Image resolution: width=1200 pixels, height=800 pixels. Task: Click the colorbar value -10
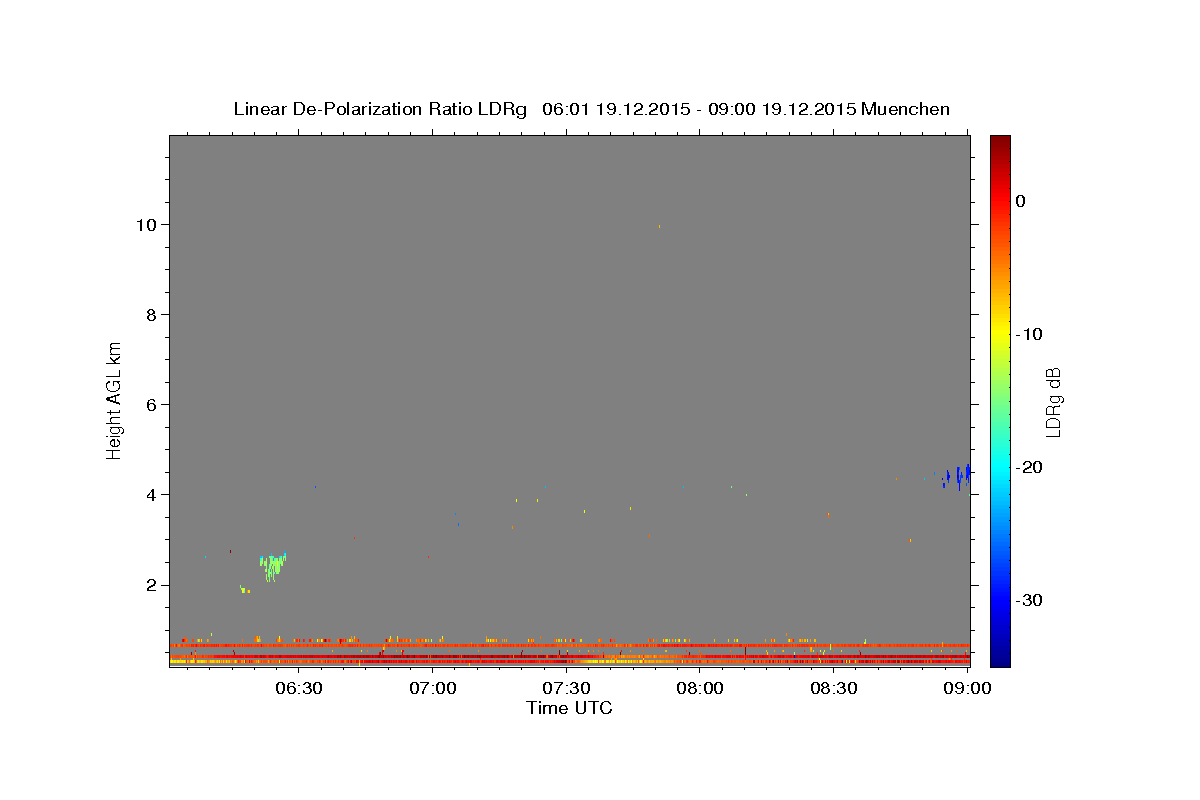tap(1030, 334)
